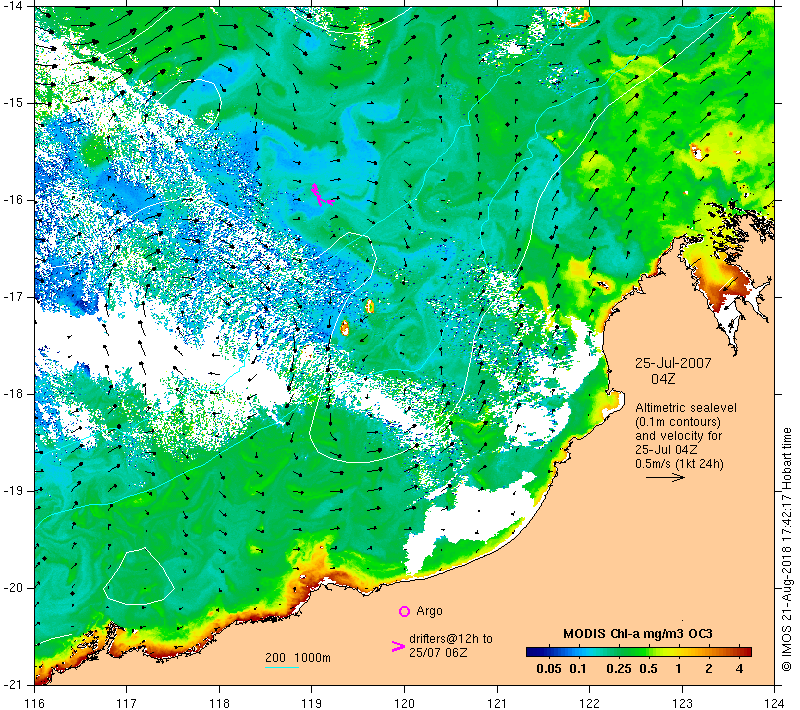Click the magenta drifters arrowhead legend symbol

coord(398,646)
